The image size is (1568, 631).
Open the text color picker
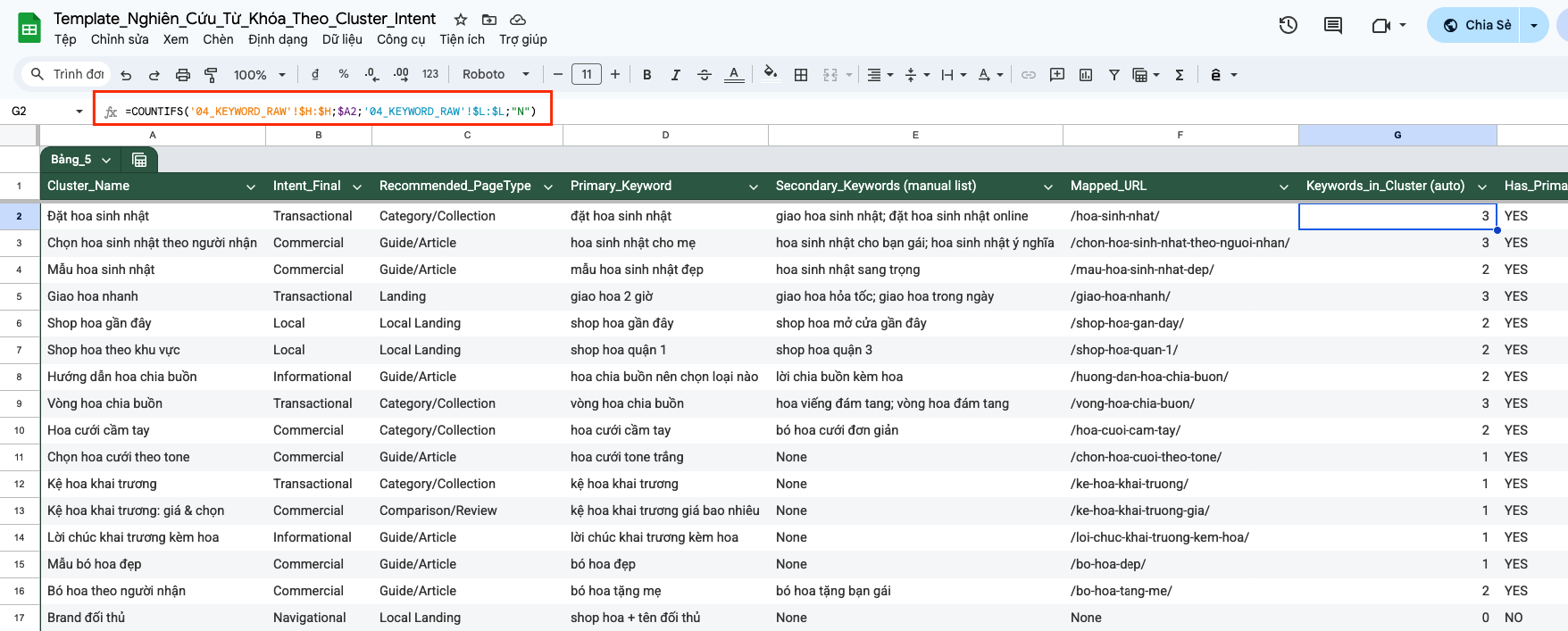tap(734, 75)
